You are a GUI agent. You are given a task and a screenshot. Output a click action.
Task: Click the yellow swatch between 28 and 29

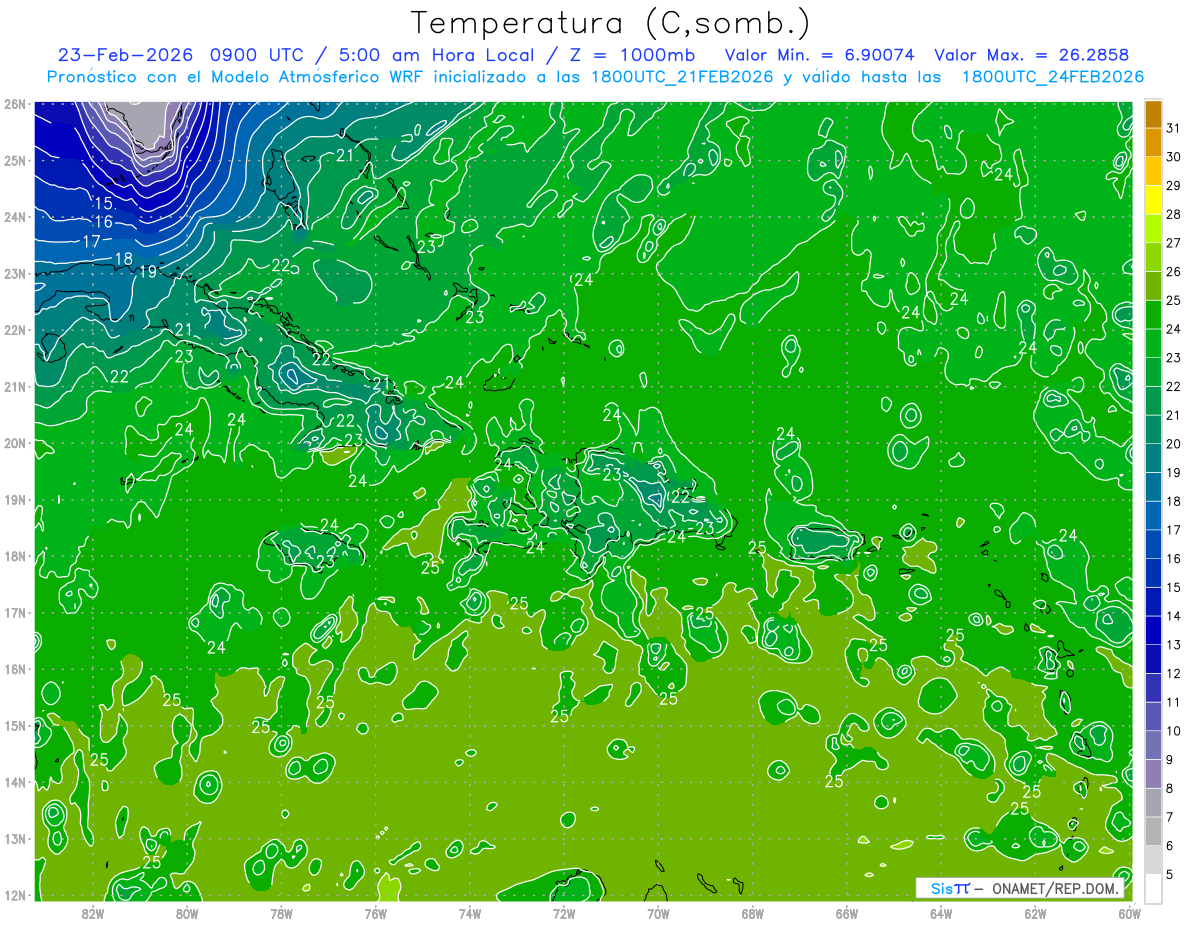coord(1152,200)
